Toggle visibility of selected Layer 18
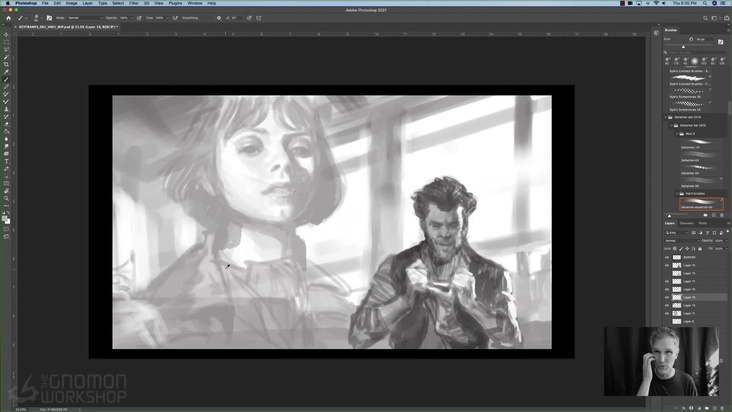This screenshot has width=732, height=412. pos(667,297)
